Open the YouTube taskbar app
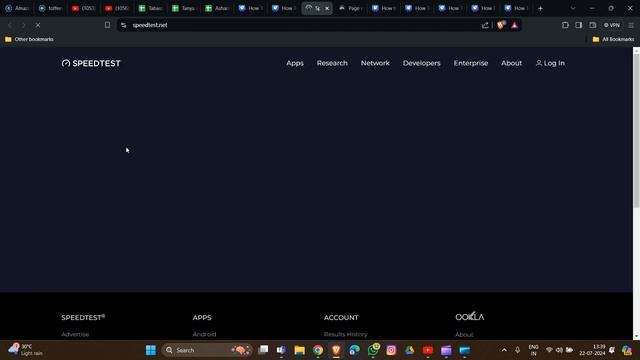 [428, 350]
